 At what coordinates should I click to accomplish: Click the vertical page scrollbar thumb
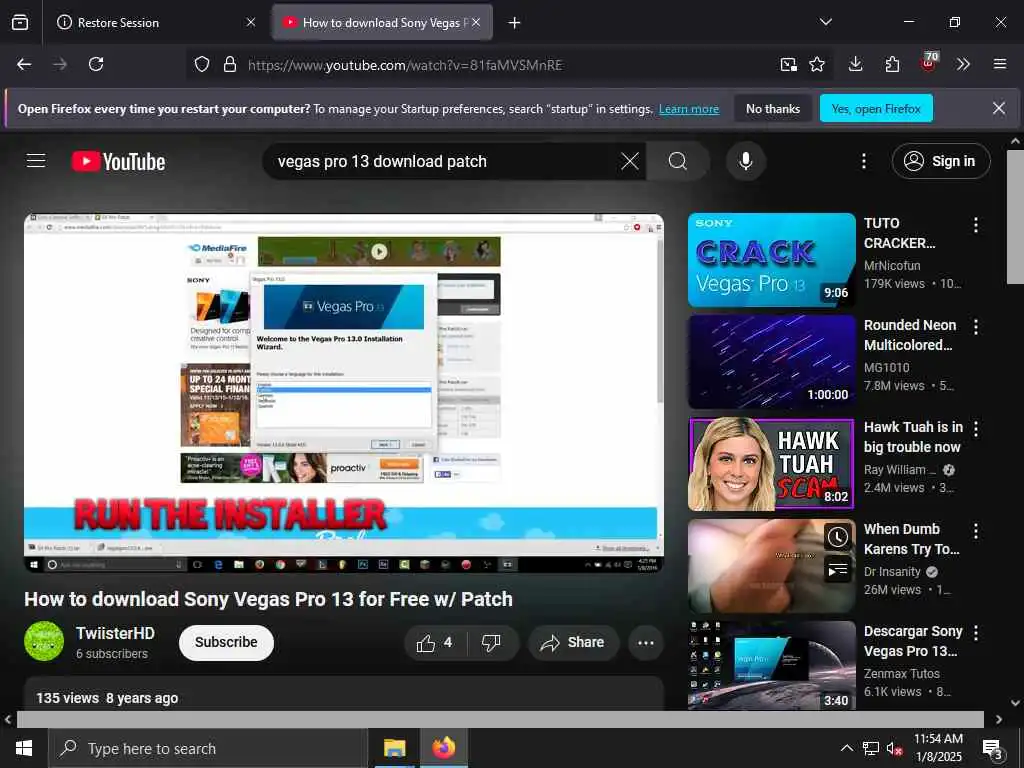(1015, 217)
